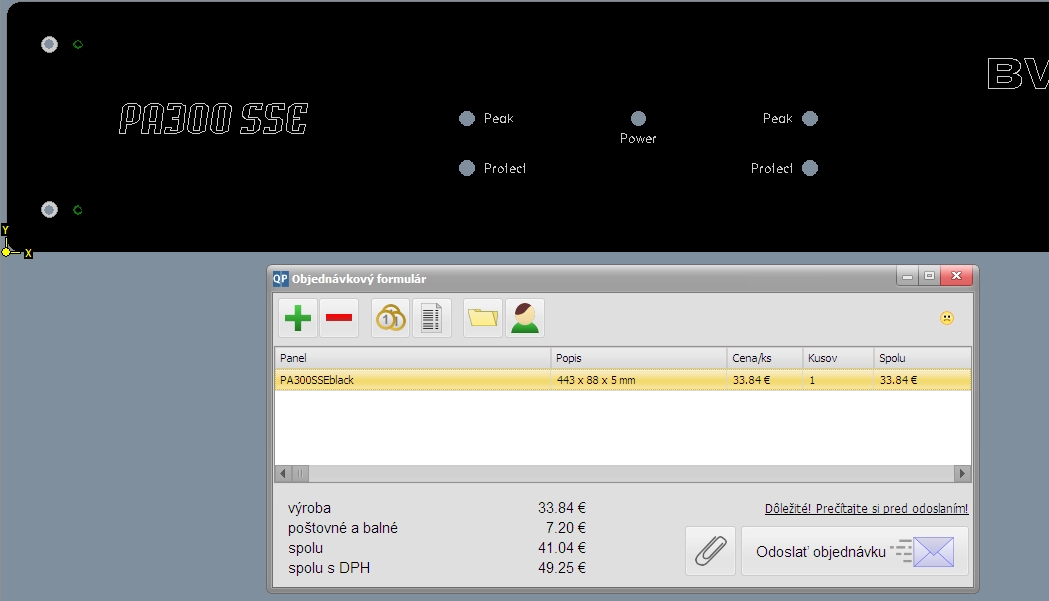Viewport: 1049px width, 601px height.
Task: Click the Kusov column header
Action: tap(838, 358)
